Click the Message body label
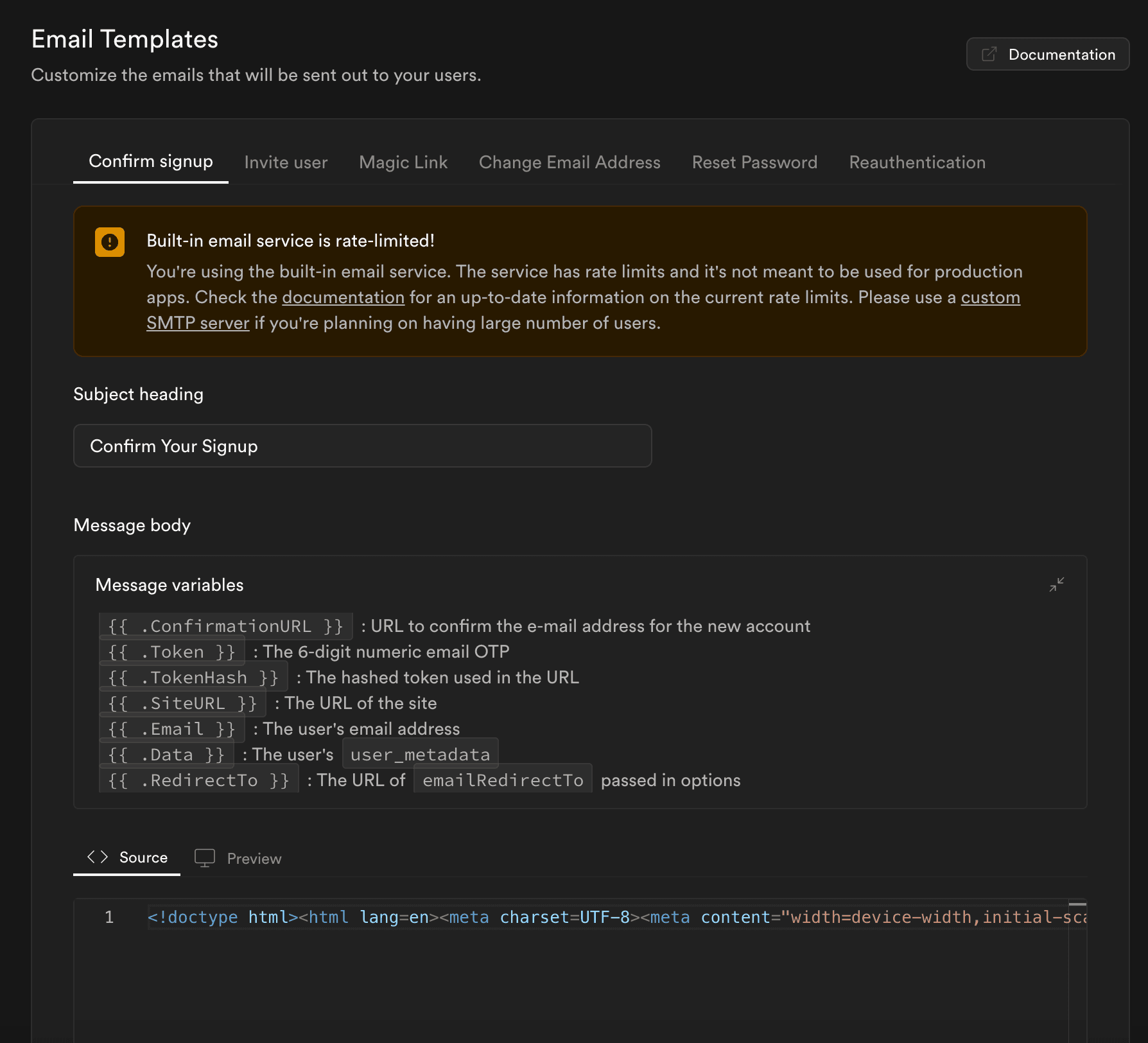Viewport: 1148px width, 1043px height. pyautogui.click(x=132, y=525)
